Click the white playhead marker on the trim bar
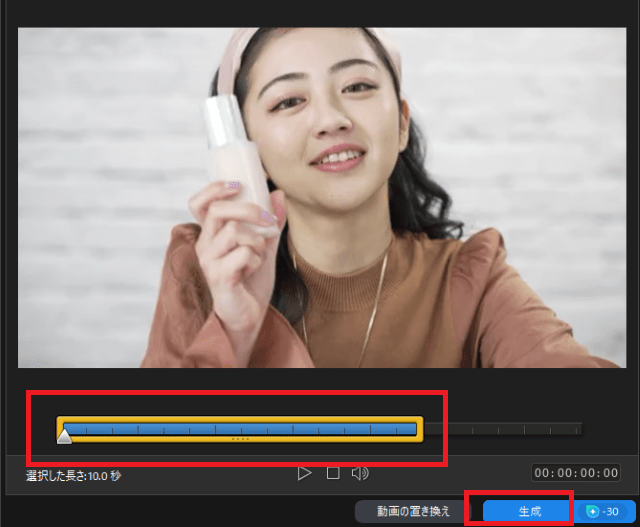 (x=64, y=436)
